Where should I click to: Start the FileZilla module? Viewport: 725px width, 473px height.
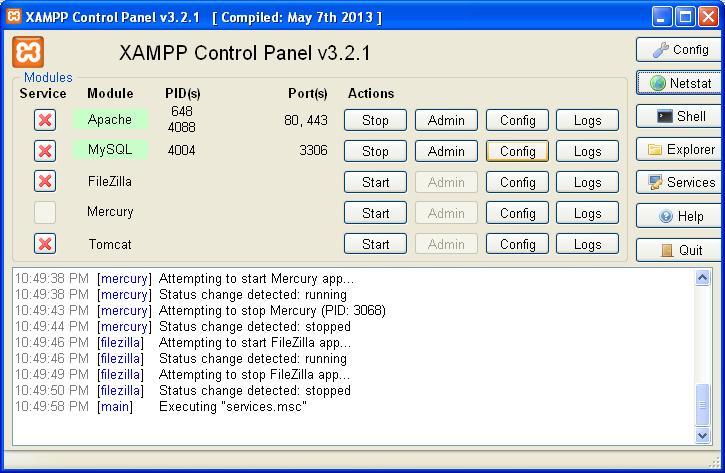point(375,182)
